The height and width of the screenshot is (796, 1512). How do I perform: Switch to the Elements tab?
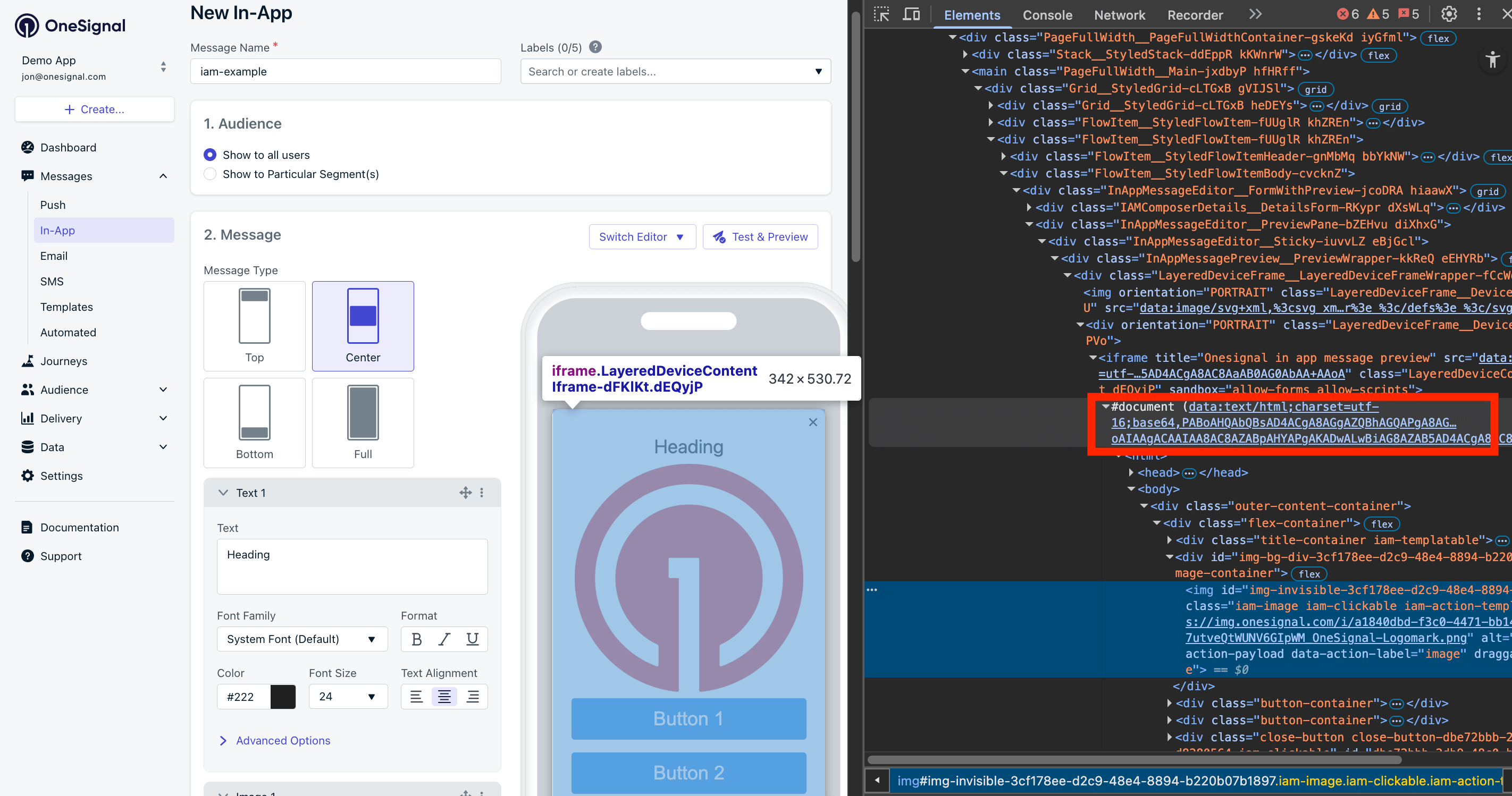972,15
